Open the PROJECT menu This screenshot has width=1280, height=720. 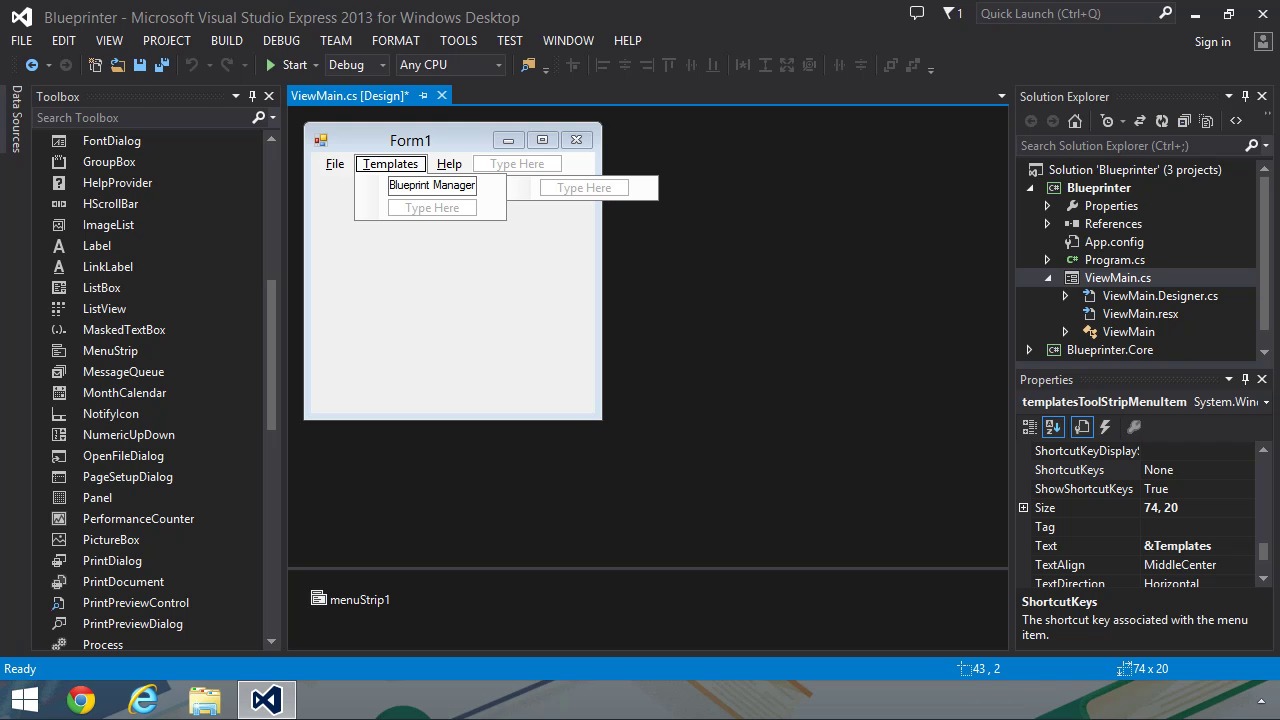pos(166,40)
